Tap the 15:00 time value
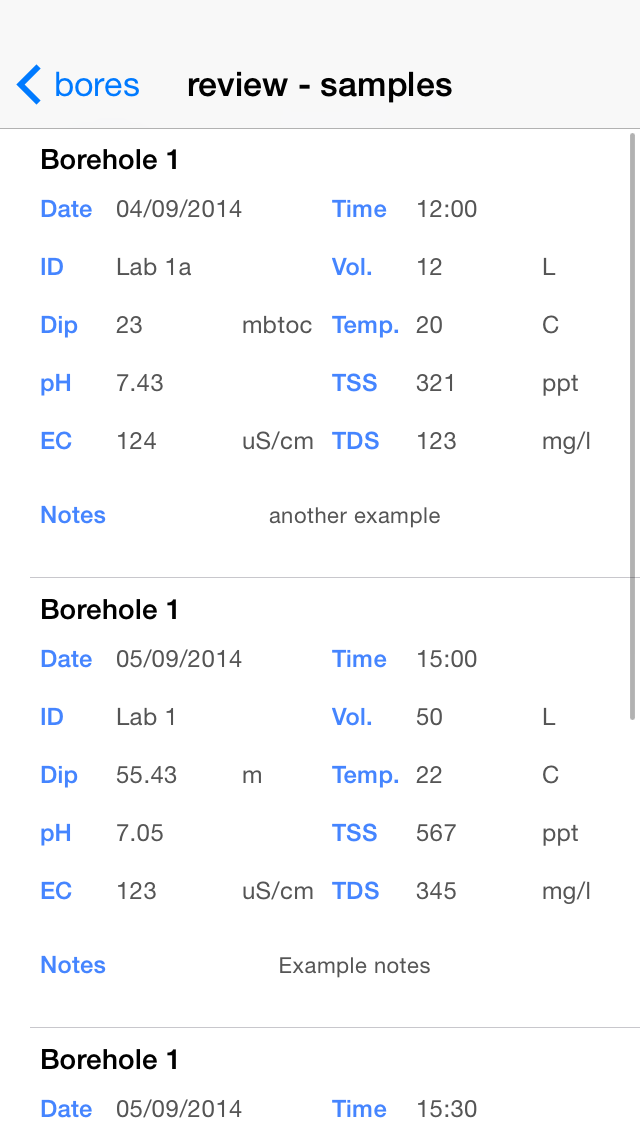The height and width of the screenshot is (1136, 640). [x=446, y=659]
